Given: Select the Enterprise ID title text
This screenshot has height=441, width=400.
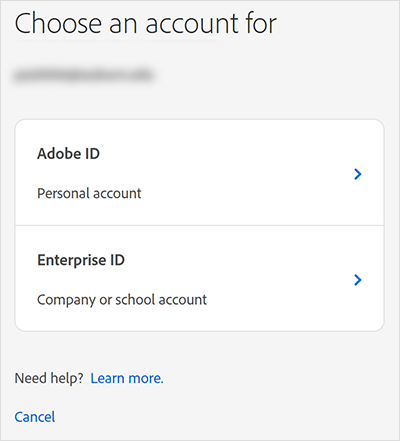Looking at the screenshot, I should click(81, 260).
